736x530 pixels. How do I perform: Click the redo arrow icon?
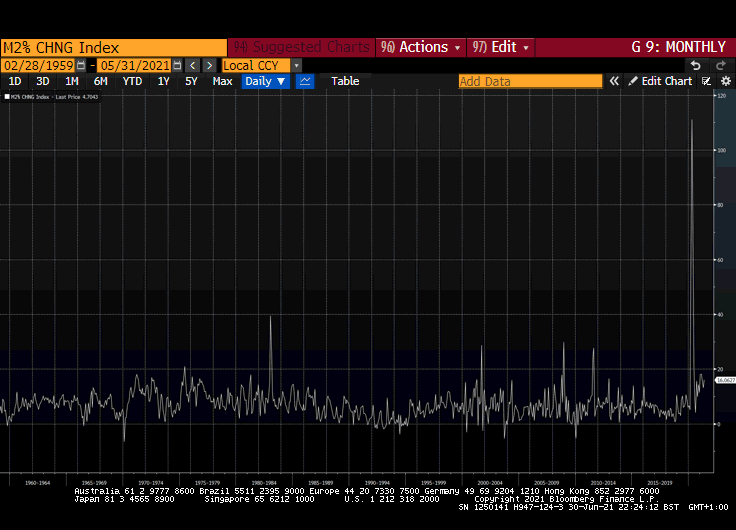click(720, 65)
